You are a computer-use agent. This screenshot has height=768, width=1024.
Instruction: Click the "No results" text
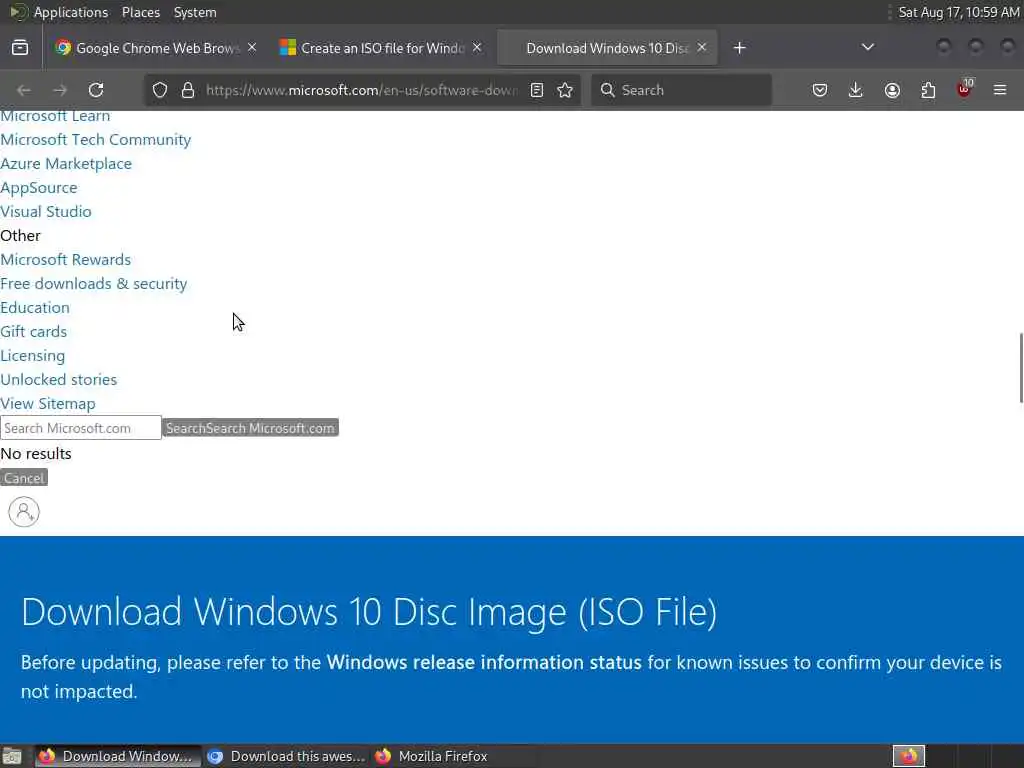[36, 454]
